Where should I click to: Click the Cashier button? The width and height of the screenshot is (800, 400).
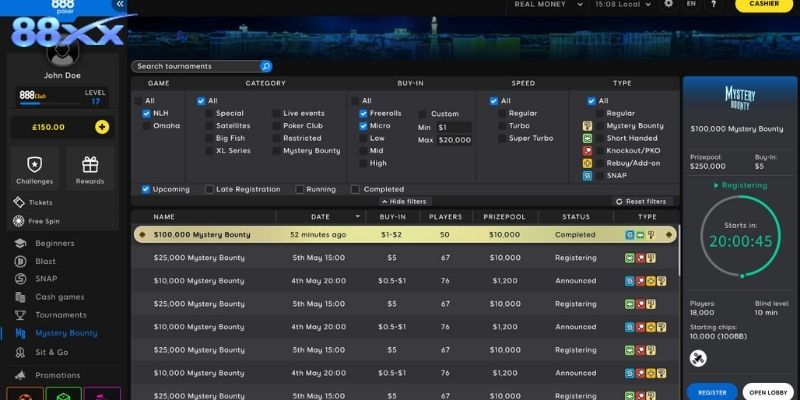click(x=764, y=5)
